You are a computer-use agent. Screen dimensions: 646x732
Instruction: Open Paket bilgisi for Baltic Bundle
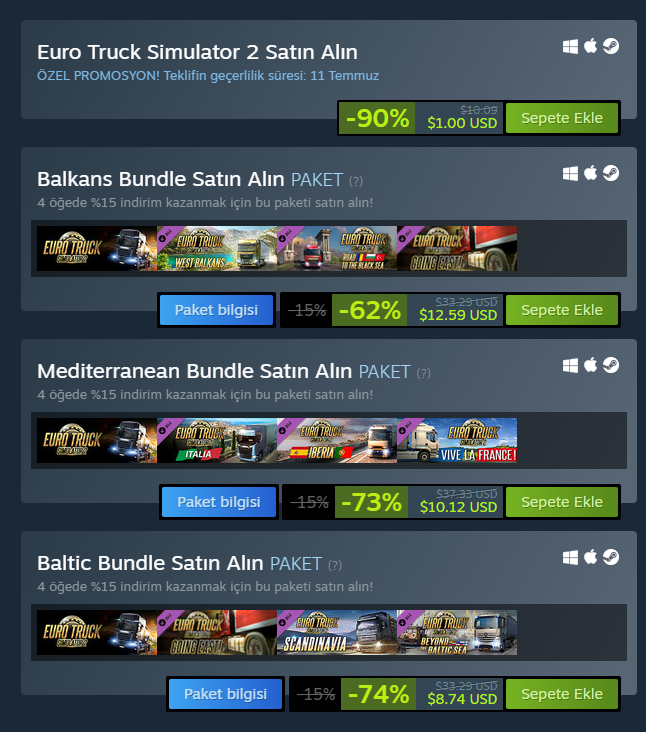(x=225, y=694)
